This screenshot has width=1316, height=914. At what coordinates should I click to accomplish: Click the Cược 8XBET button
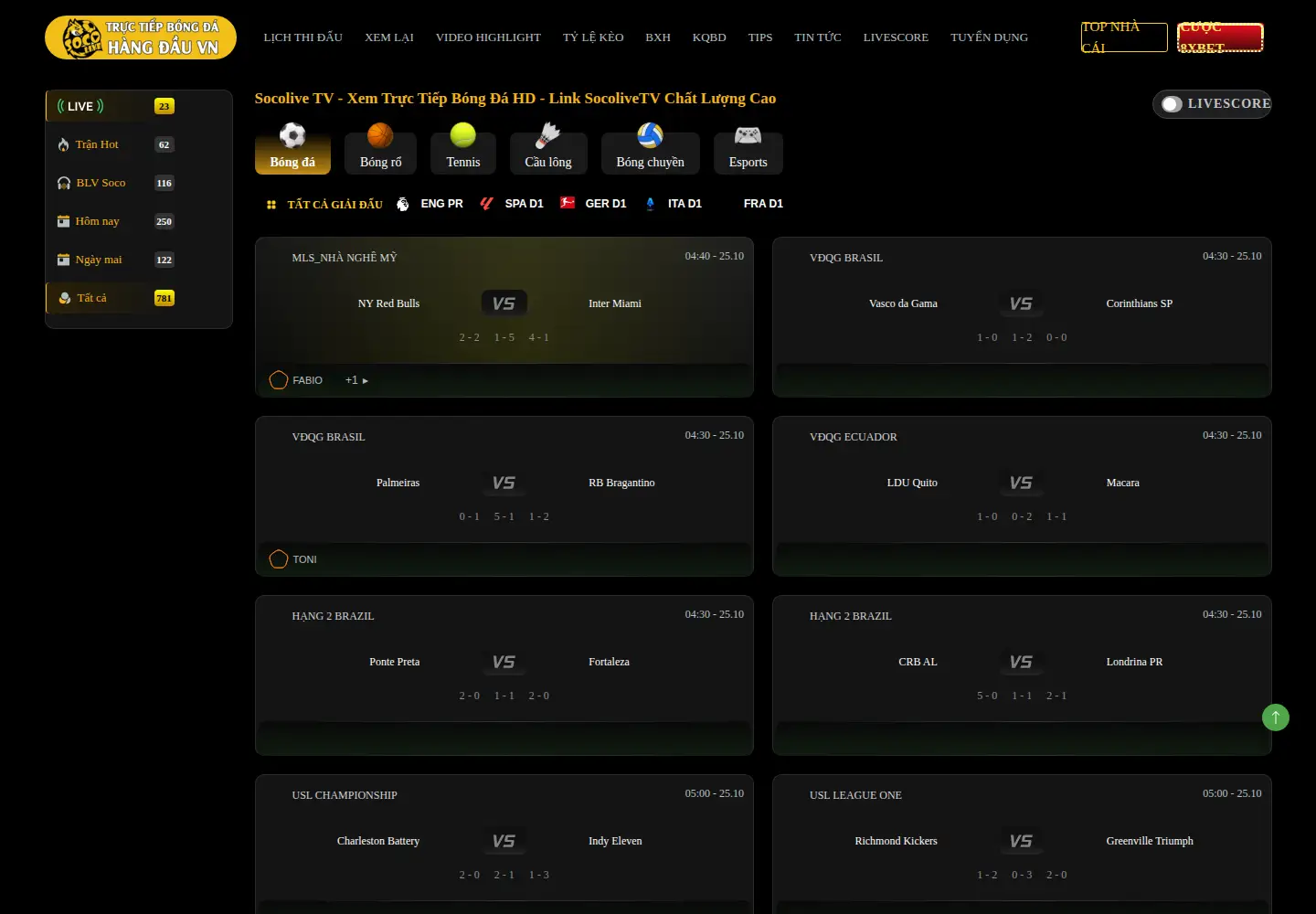(x=1221, y=37)
